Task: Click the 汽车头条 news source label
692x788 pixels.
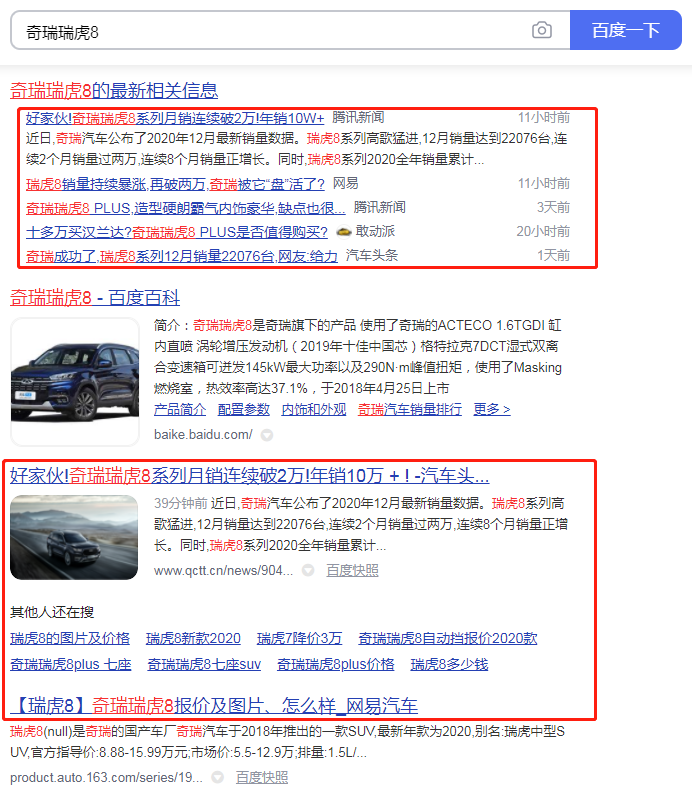Action: 372,255
